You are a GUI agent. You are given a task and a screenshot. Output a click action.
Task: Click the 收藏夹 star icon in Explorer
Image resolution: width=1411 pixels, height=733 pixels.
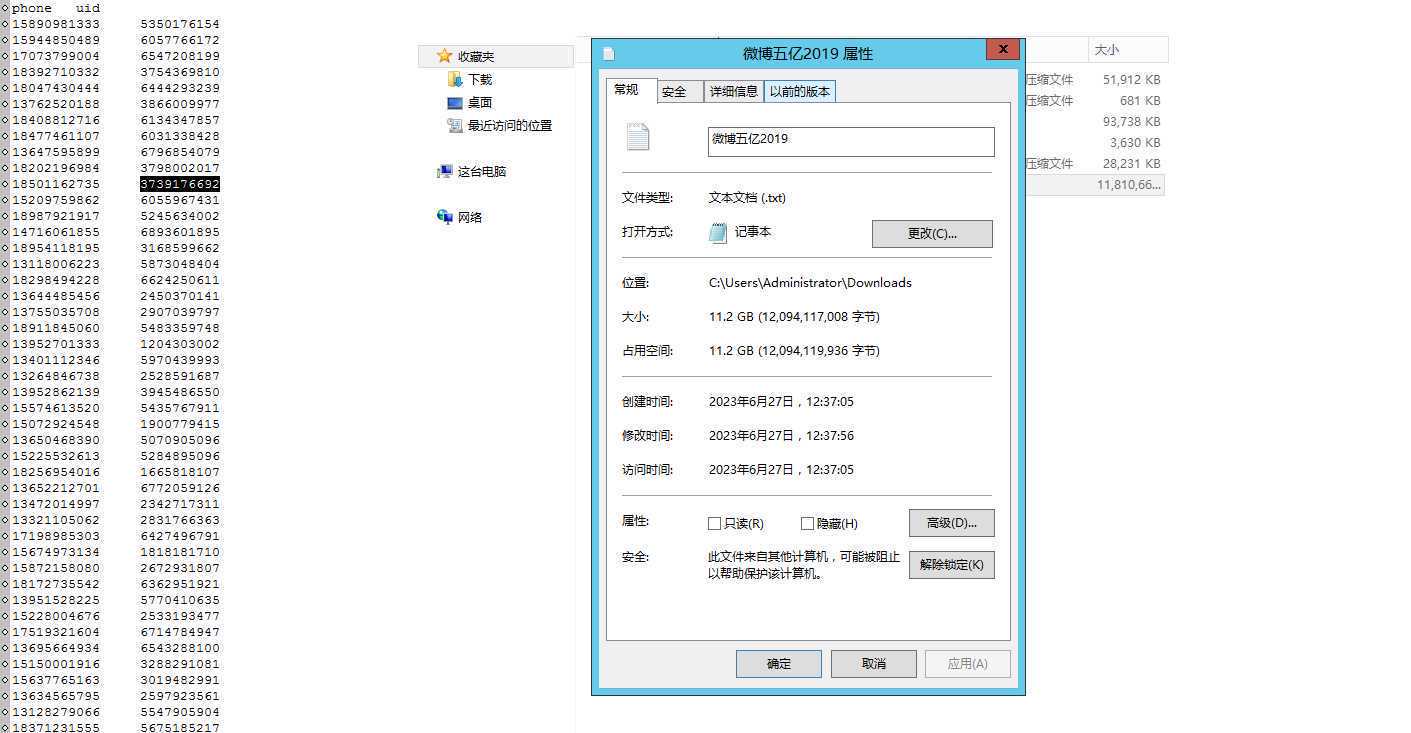(445, 56)
